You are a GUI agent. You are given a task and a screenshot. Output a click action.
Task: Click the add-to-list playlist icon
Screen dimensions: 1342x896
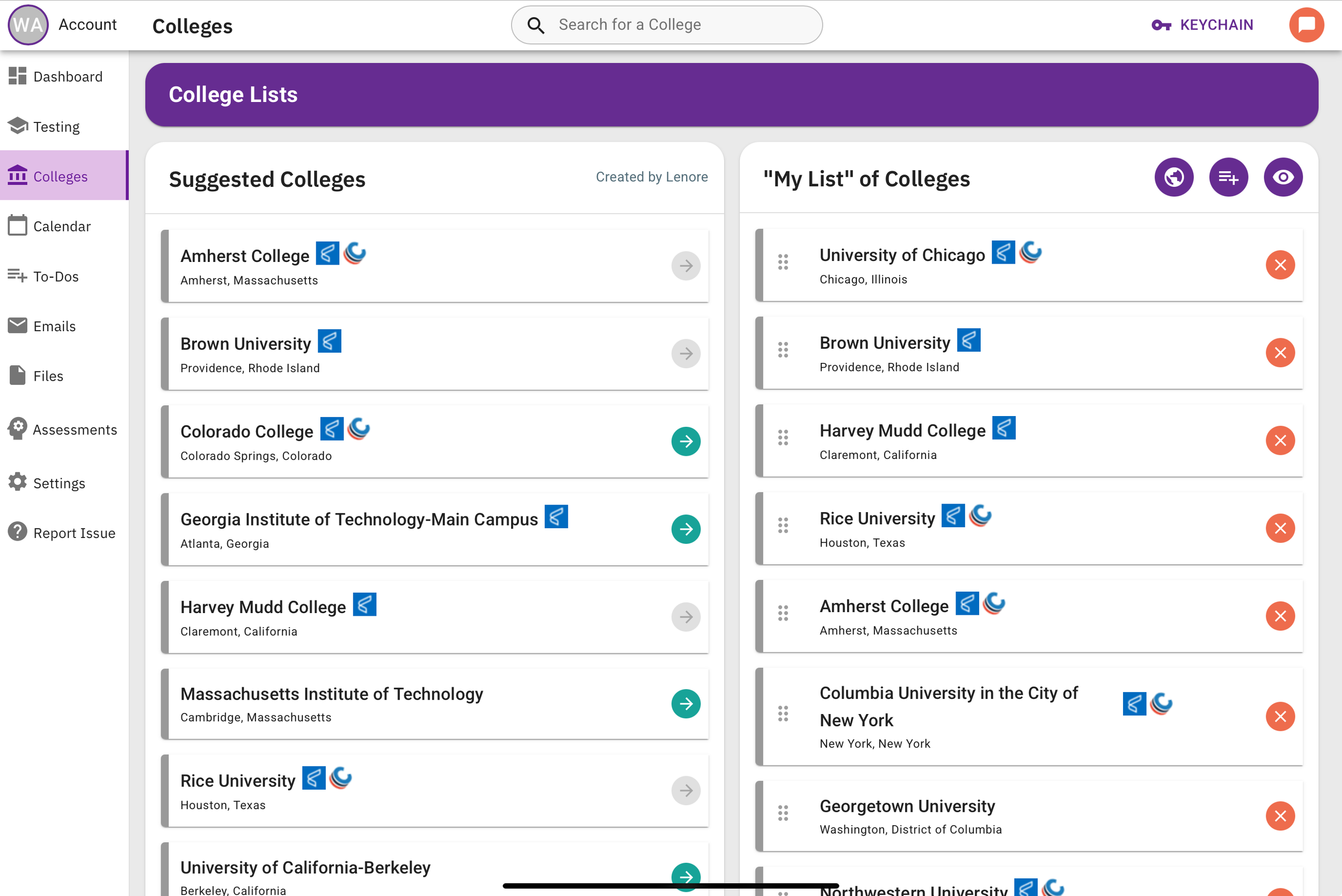tap(1228, 177)
